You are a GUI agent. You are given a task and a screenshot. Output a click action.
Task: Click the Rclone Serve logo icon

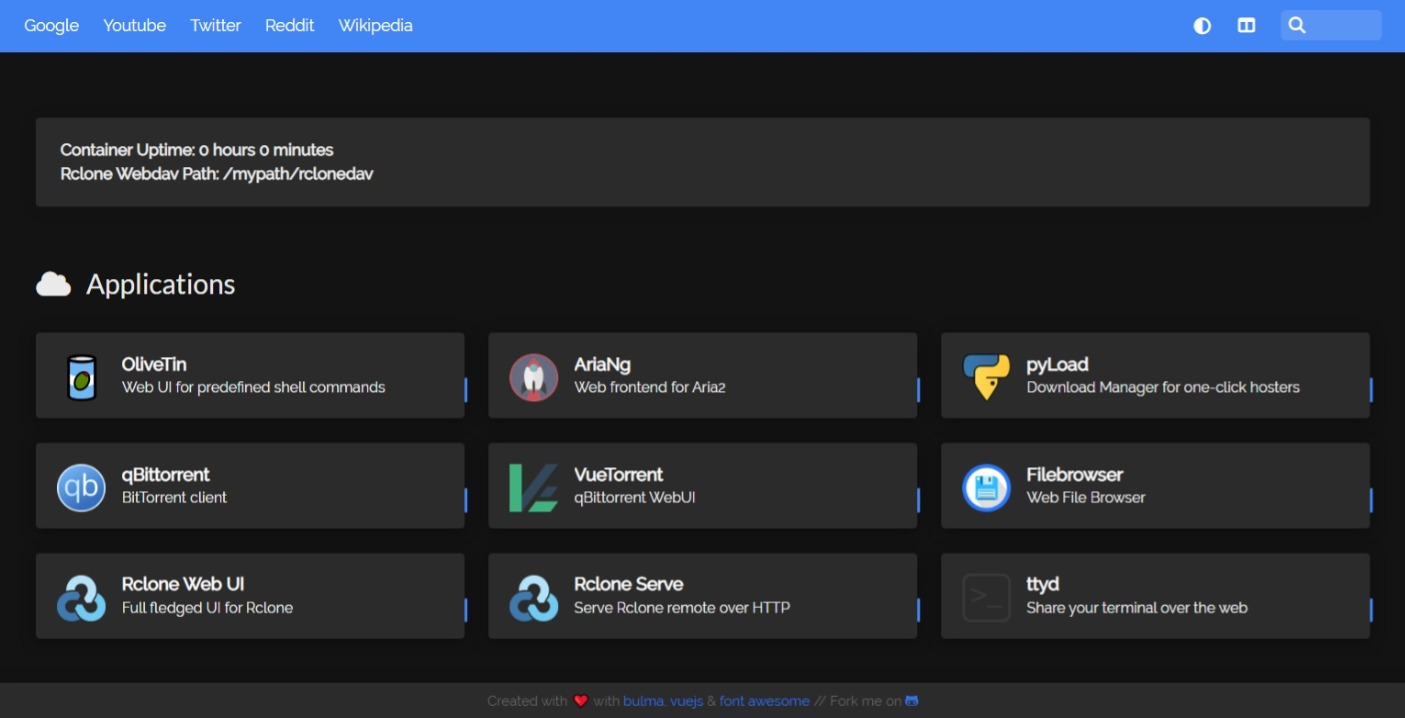pyautogui.click(x=533, y=598)
